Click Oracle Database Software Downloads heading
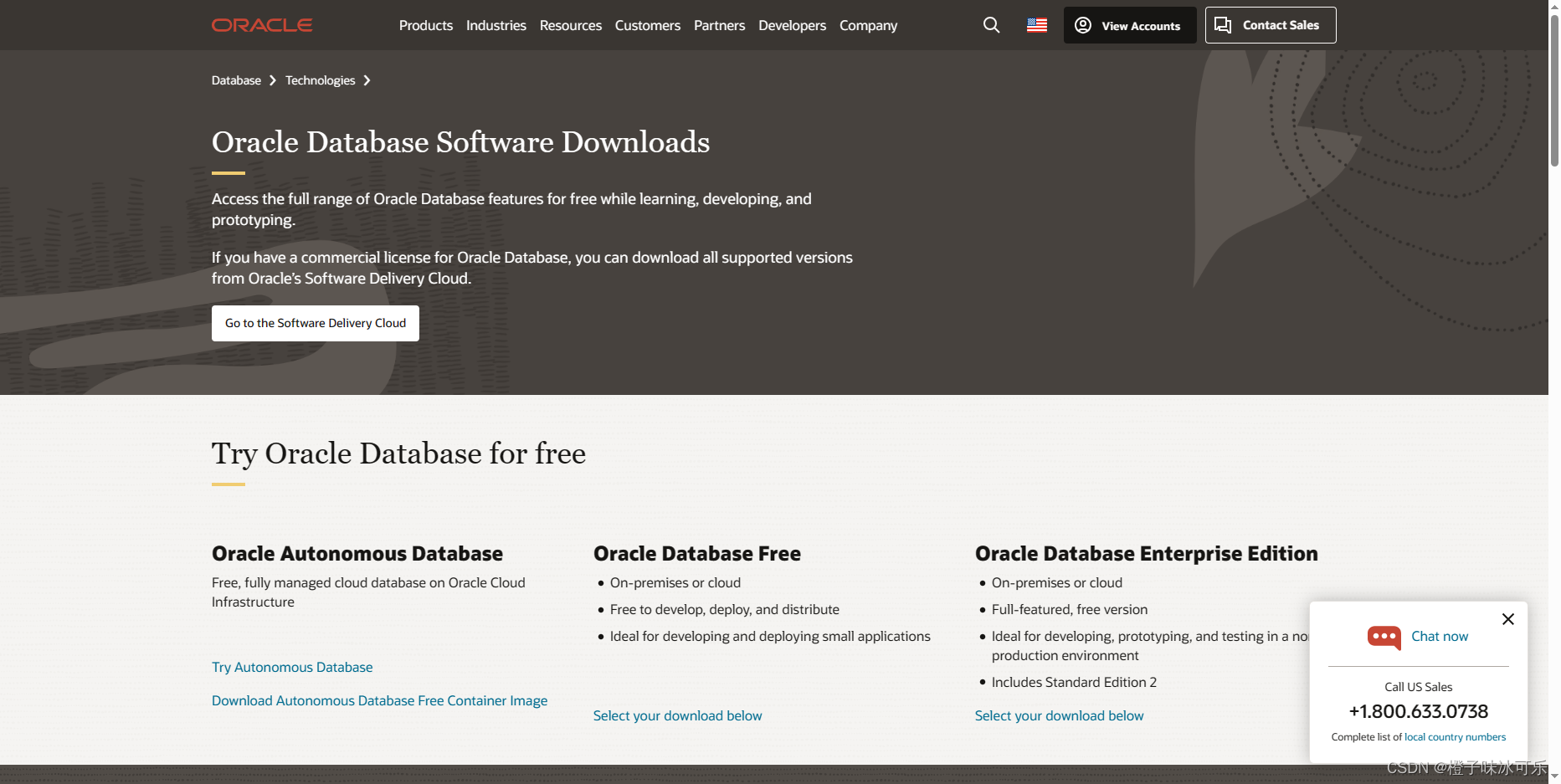Viewport: 1561px width, 784px height. (460, 142)
